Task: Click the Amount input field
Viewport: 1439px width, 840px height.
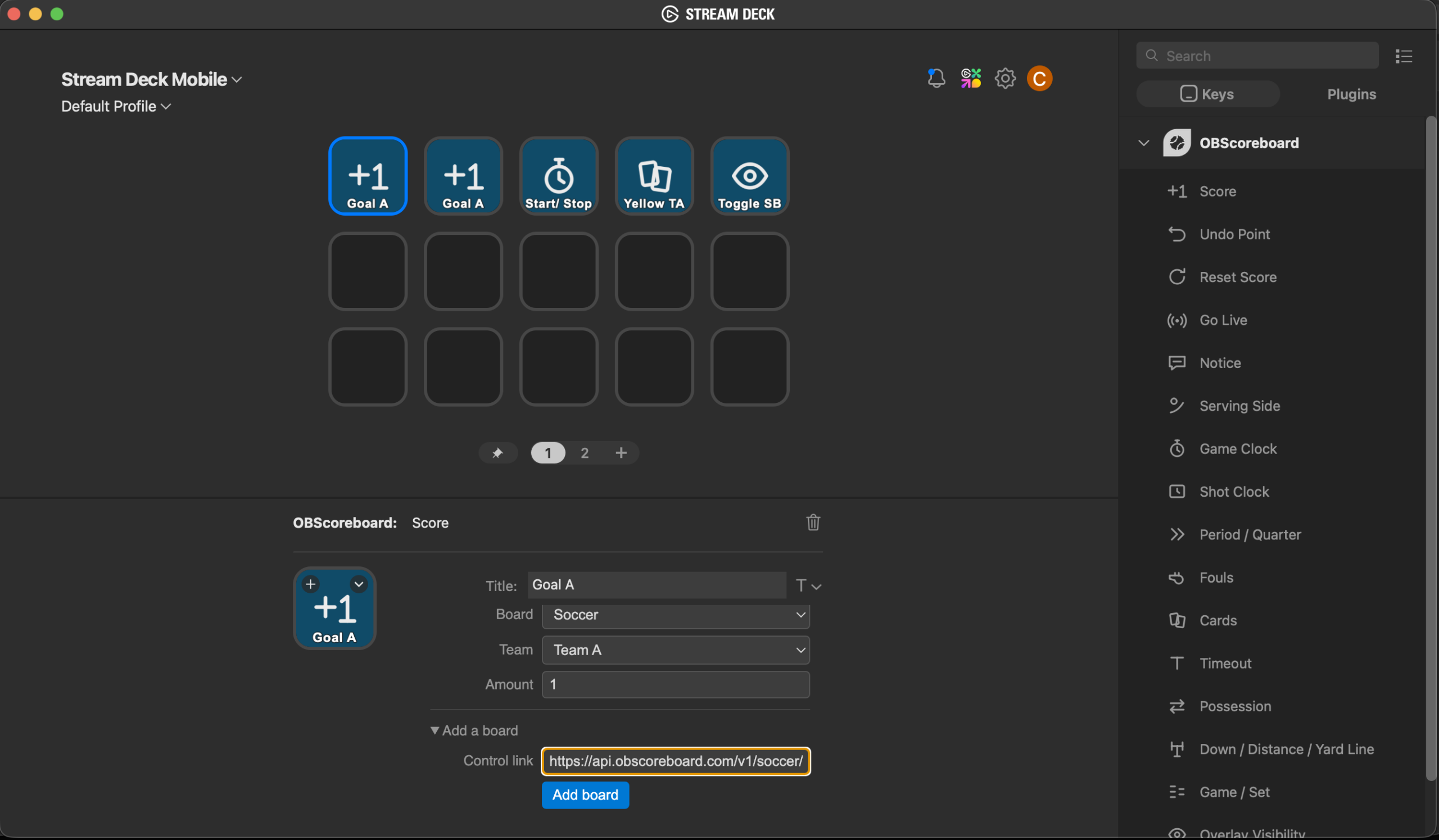Action: (x=676, y=684)
